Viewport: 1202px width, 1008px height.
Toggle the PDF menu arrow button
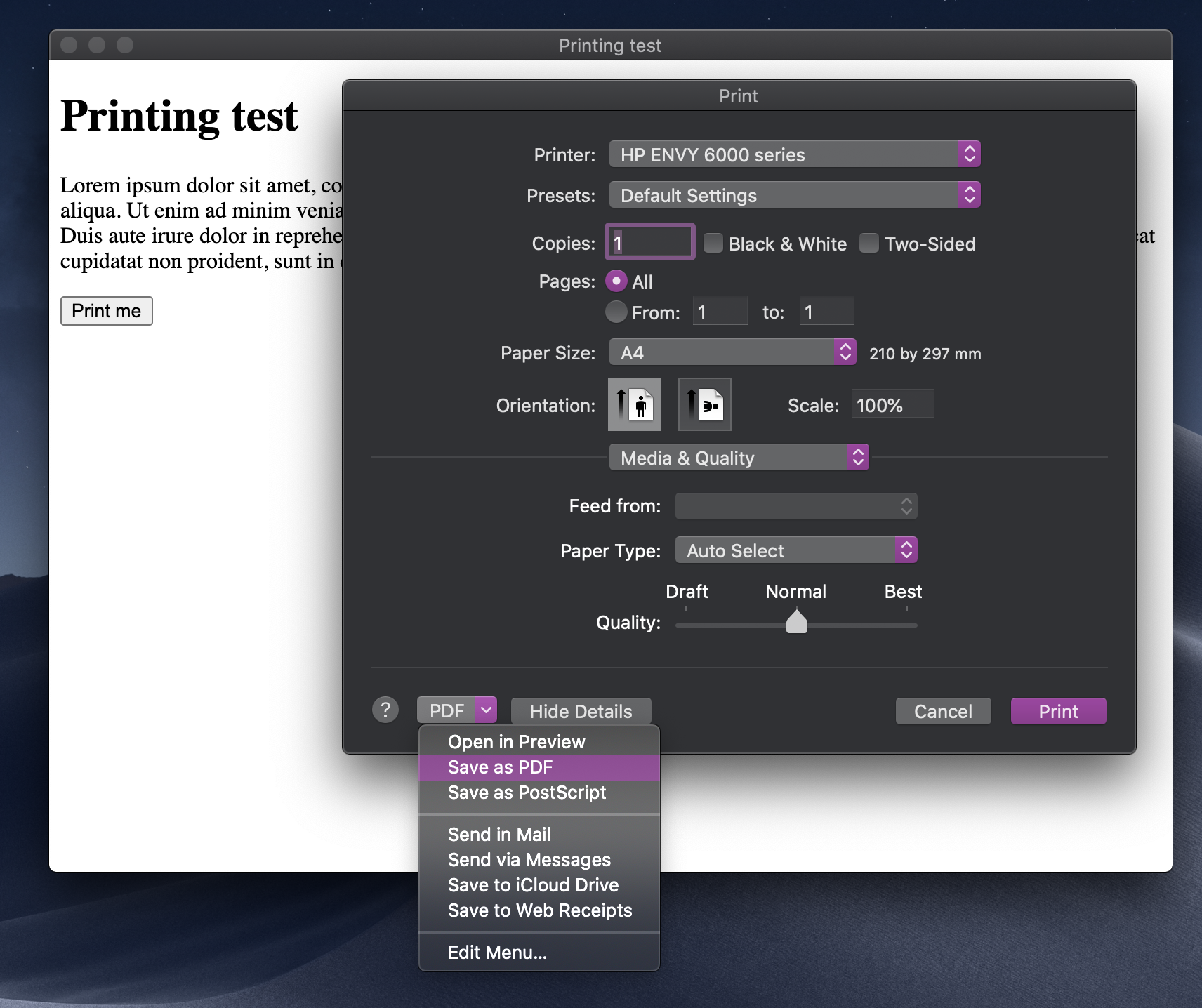coord(486,710)
